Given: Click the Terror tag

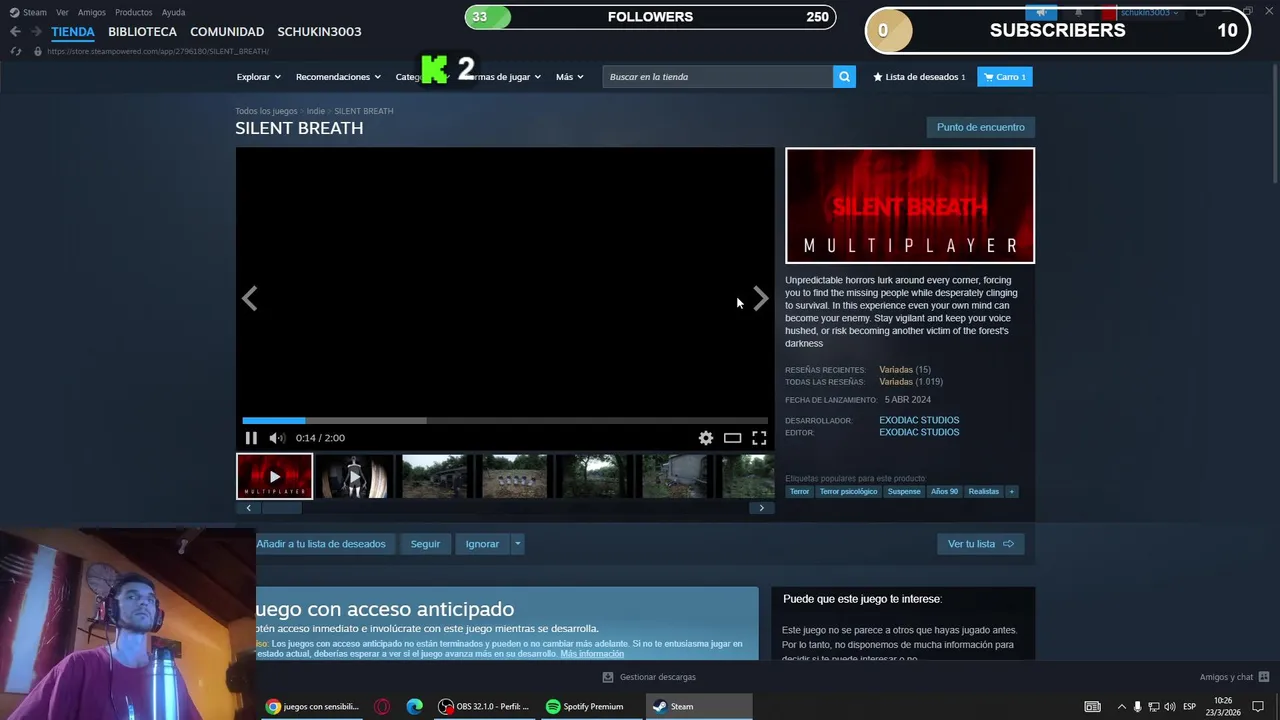Looking at the screenshot, I should click(799, 491).
